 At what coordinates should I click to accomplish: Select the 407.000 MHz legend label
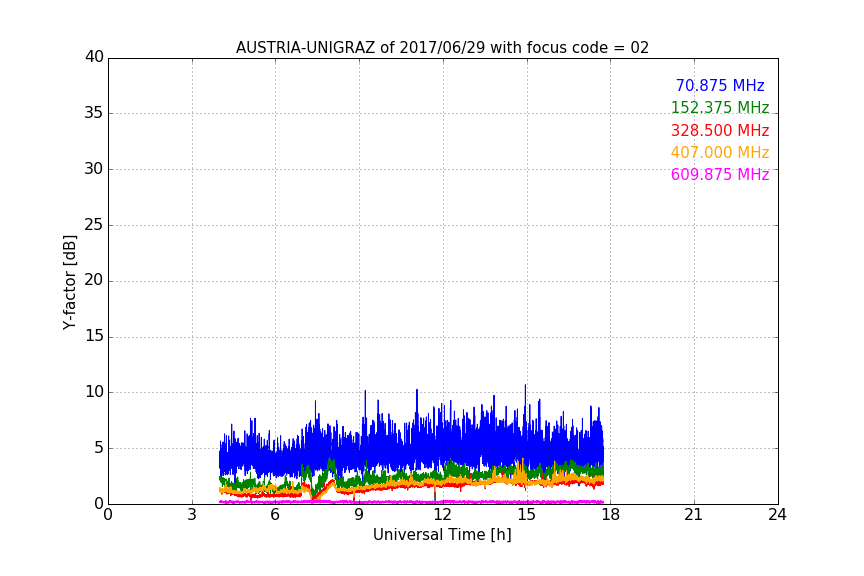pyautogui.click(x=720, y=152)
